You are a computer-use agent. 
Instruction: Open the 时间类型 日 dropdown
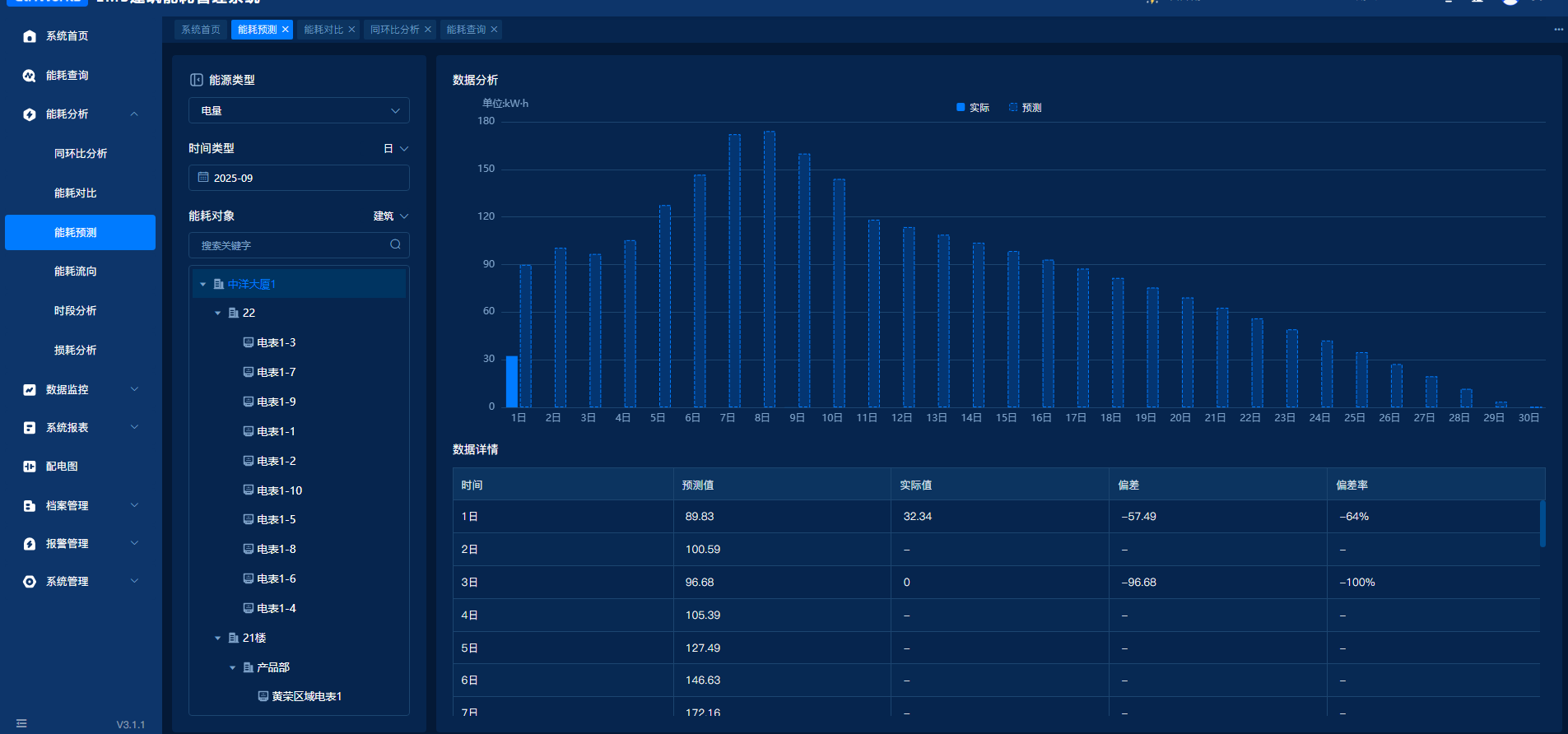396,149
